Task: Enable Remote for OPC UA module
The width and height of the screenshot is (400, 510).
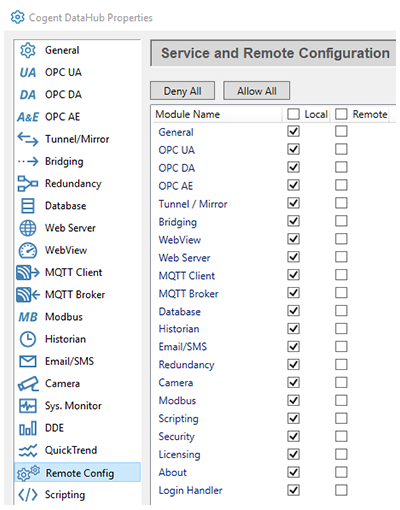Action: pos(341,149)
